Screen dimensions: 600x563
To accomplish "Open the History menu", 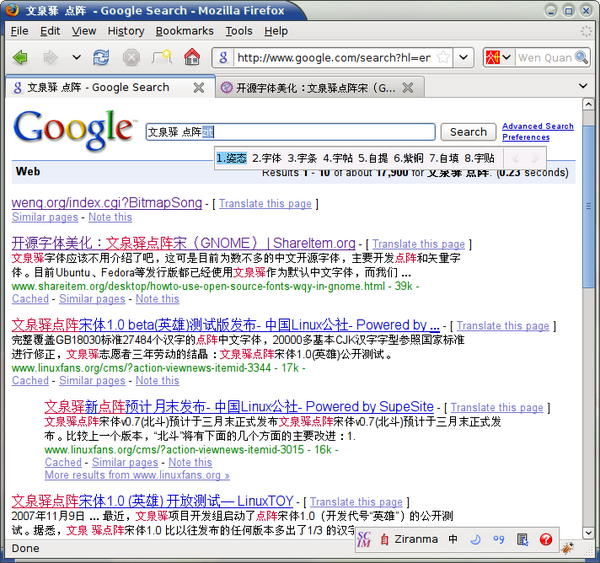I will pyautogui.click(x=126, y=31).
